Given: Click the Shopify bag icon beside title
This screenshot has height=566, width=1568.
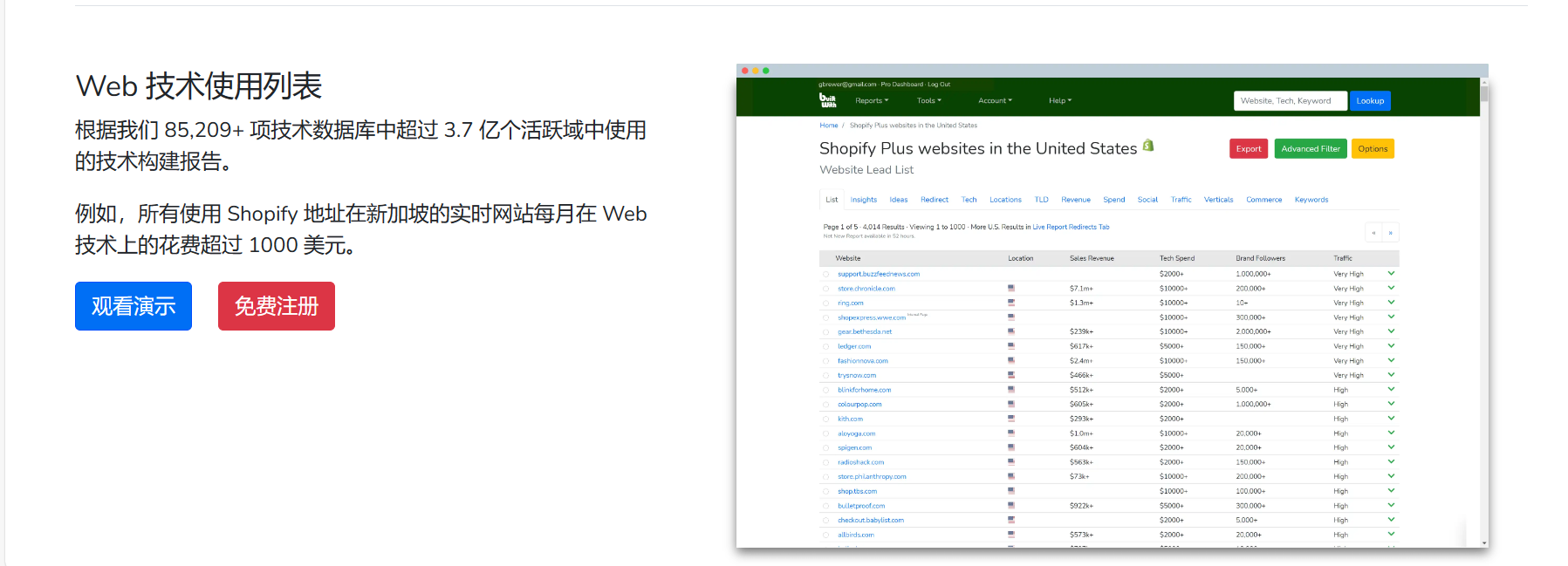Looking at the screenshot, I should (x=1148, y=146).
